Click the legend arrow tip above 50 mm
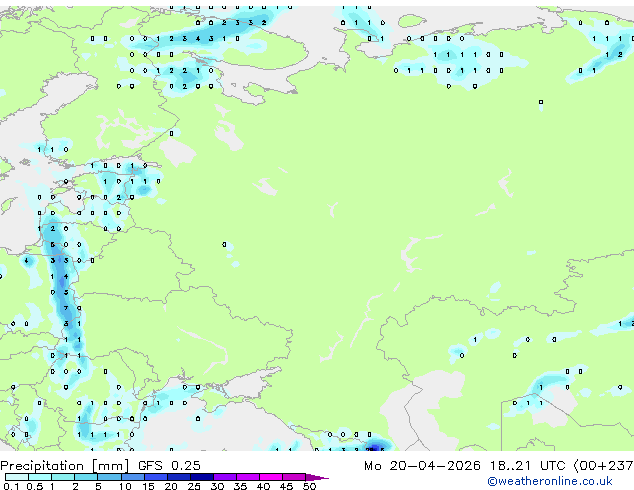Image resolution: width=634 pixels, height=490 pixels. (317, 477)
